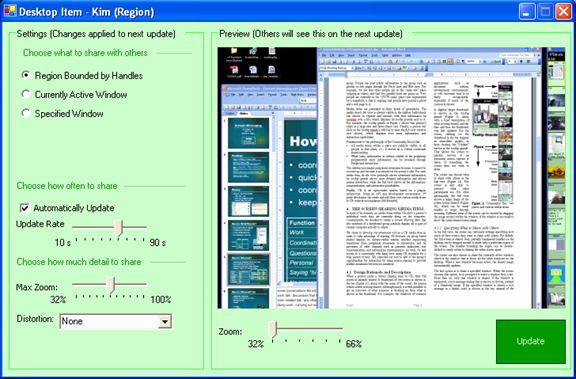
Task: Click the Desktop Item app icon in title bar
Action: [x=9, y=12]
